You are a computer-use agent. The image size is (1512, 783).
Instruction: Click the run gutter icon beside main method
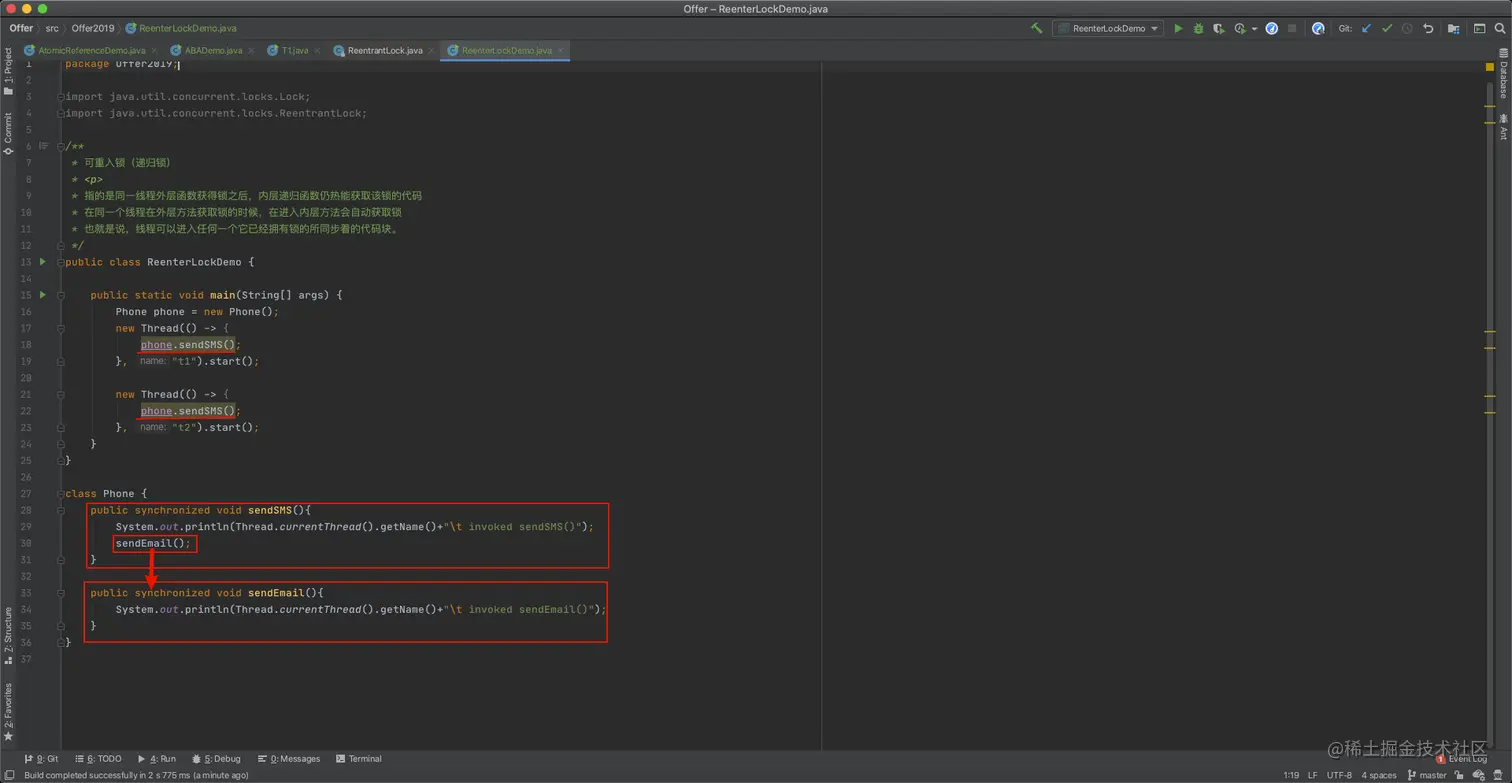click(x=42, y=295)
